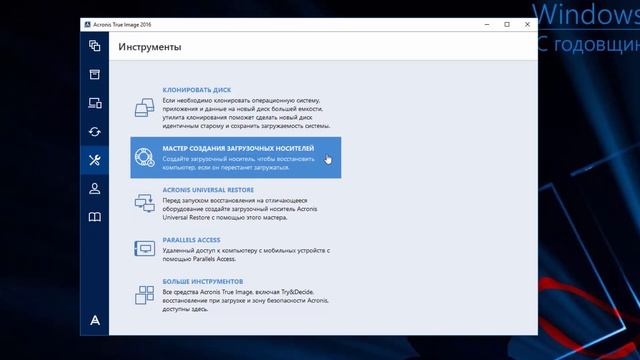640x360 pixels.
Task: Click the Acronis True Image 2016 title
Action: 122,24
